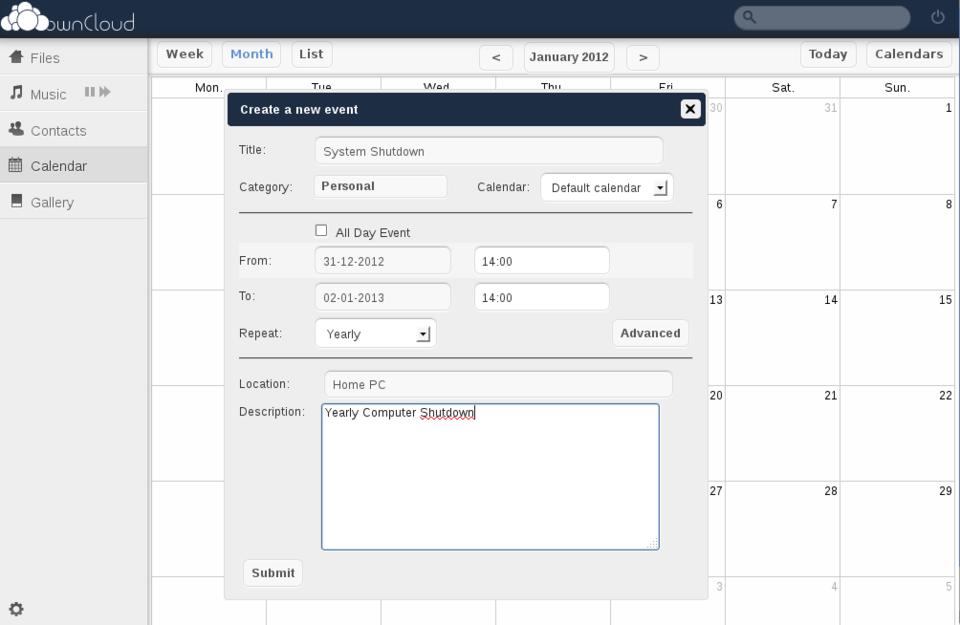Click the Advanced repeat options button
Viewport: 960px width, 625px height.
tap(650, 333)
